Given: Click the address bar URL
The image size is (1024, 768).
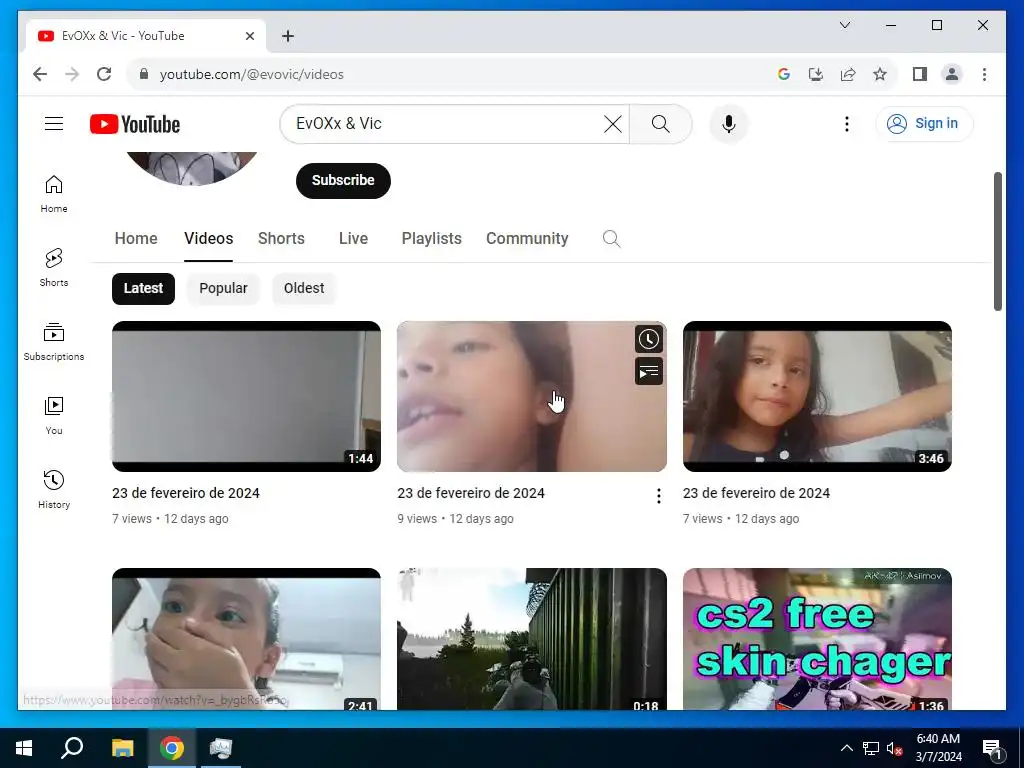Looking at the screenshot, I should [251, 74].
